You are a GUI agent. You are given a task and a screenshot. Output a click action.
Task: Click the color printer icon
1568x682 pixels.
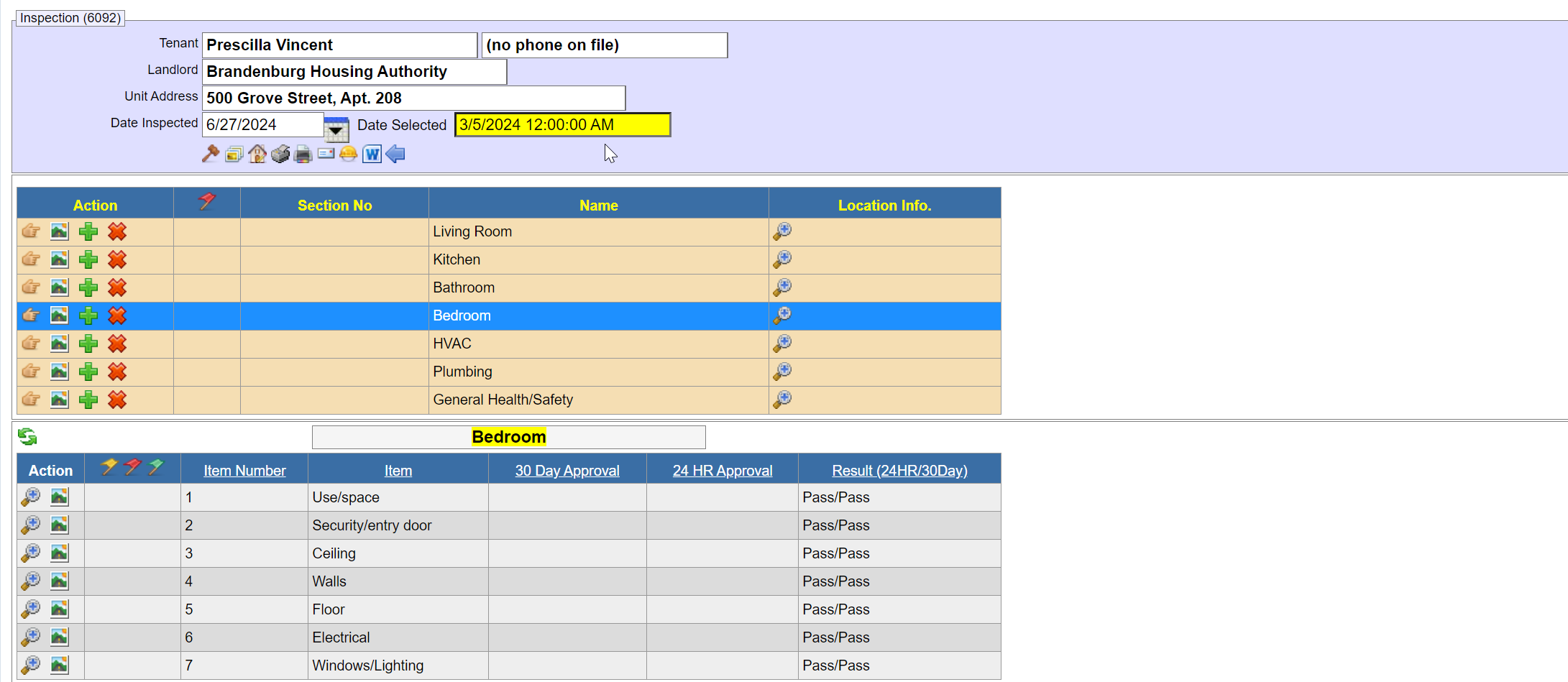pos(303,154)
